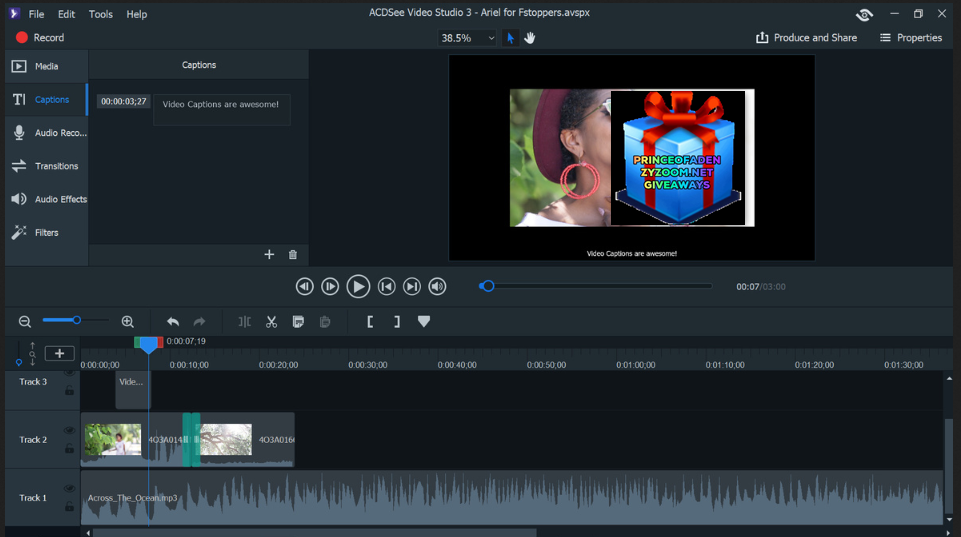The image size is (961, 537).
Task: Open the Transitions panel
Action: [x=47, y=166]
